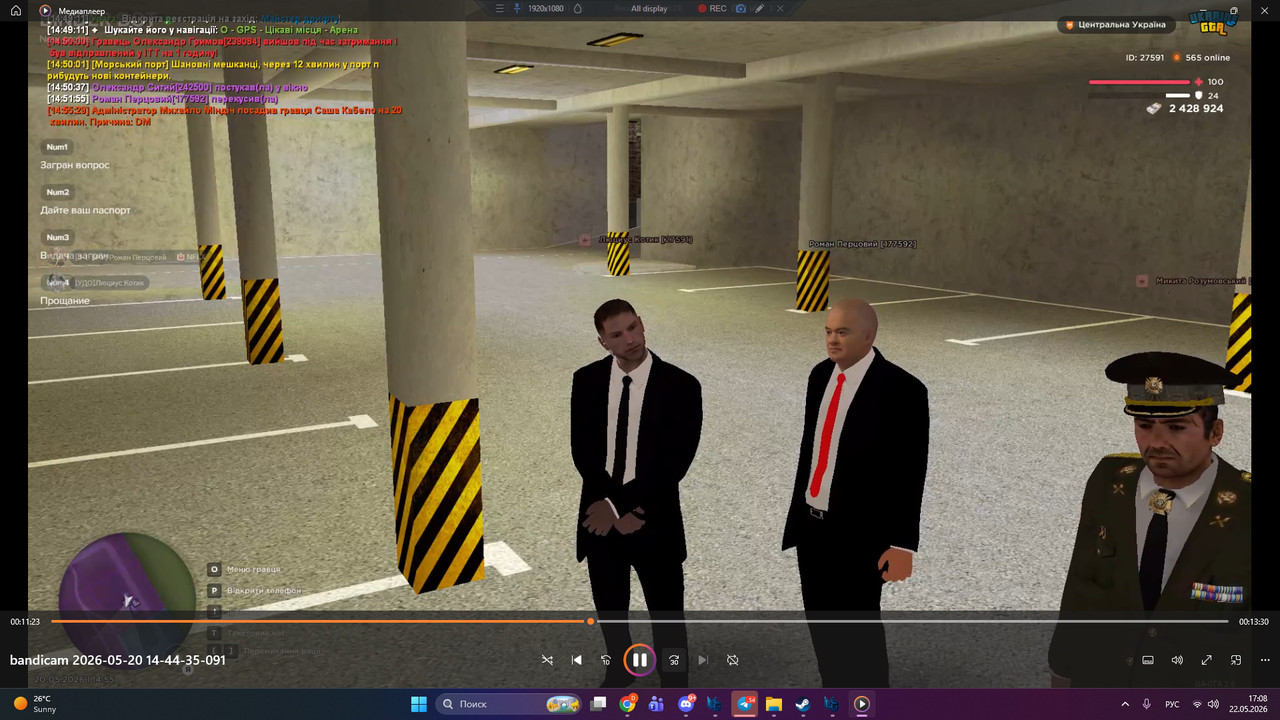Open File Explorer from taskbar
The height and width of the screenshot is (720, 1280).
(x=773, y=704)
